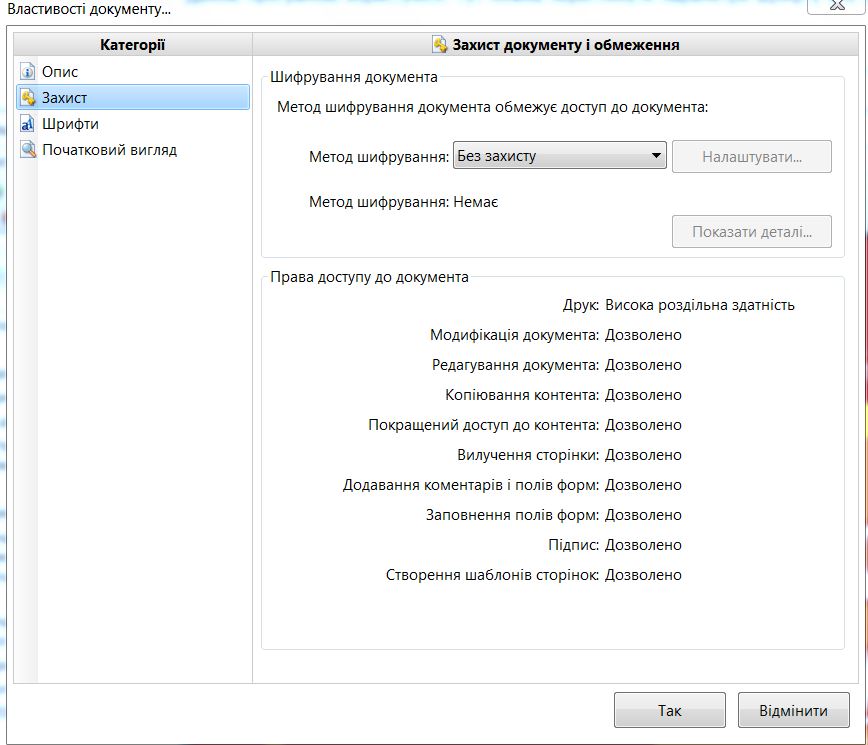Image resolution: width=868 pixels, height=745 pixels.
Task: Click the Категорії column header
Action: (x=132, y=44)
